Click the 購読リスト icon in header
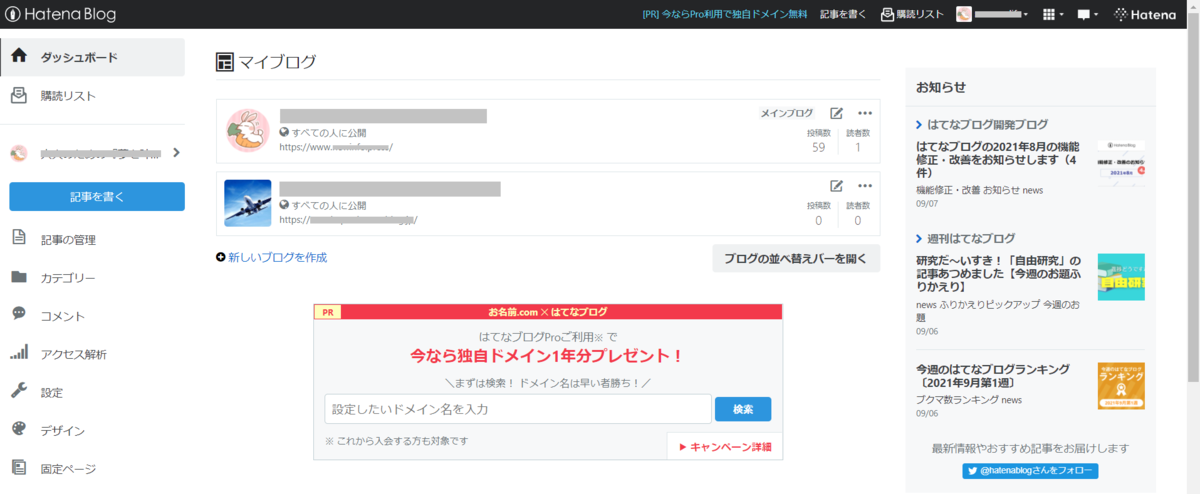The width and height of the screenshot is (1200, 494). pos(888,14)
